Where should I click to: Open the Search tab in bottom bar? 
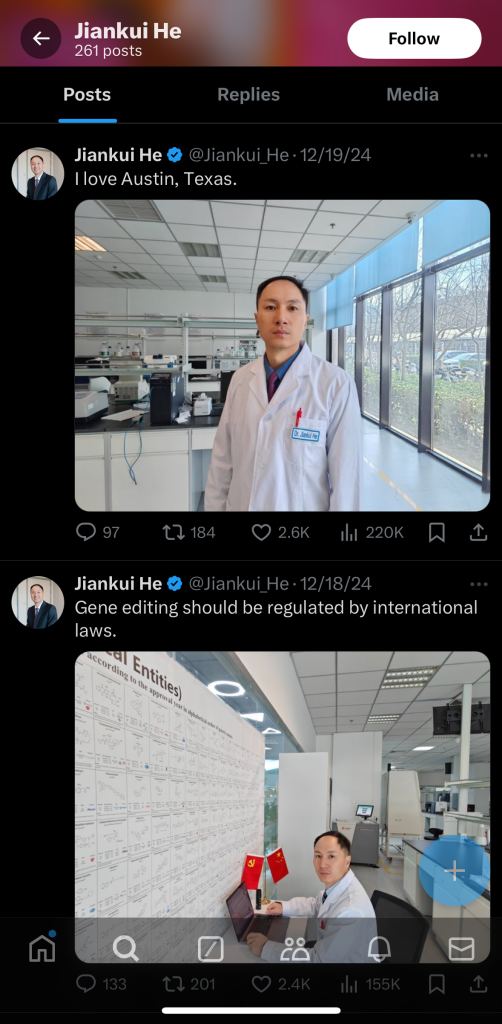pos(125,949)
